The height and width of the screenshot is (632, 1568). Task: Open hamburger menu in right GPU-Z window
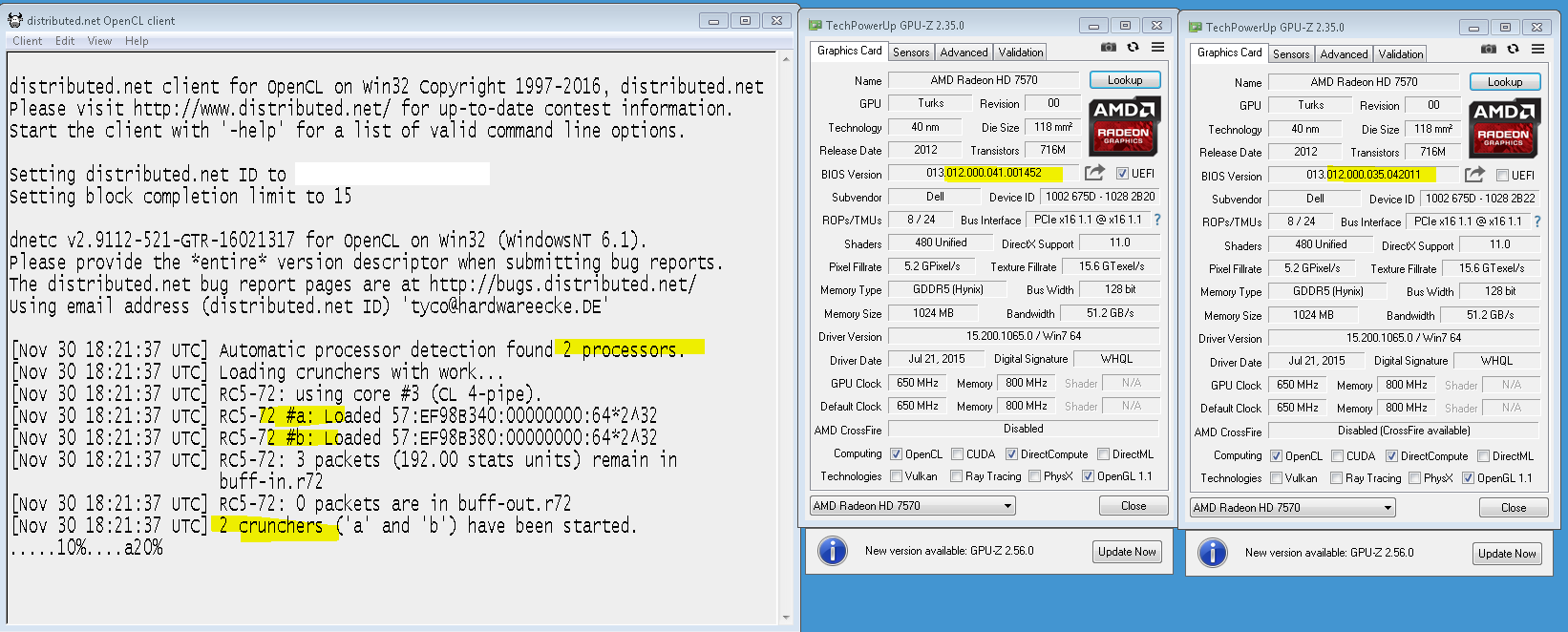(1537, 49)
